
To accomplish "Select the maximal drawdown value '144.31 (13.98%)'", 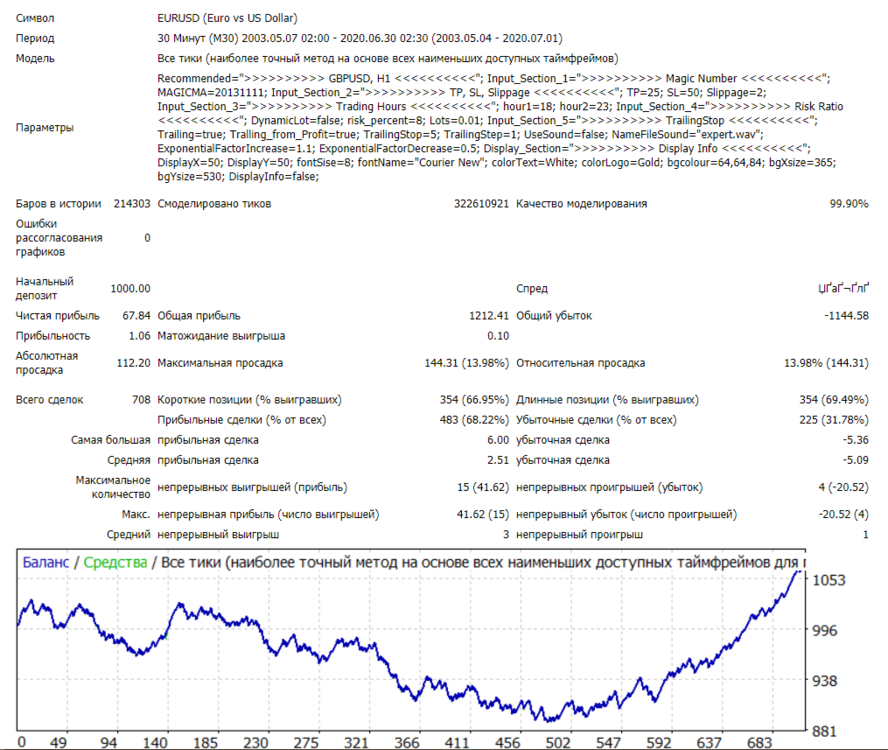I will (x=467, y=363).
